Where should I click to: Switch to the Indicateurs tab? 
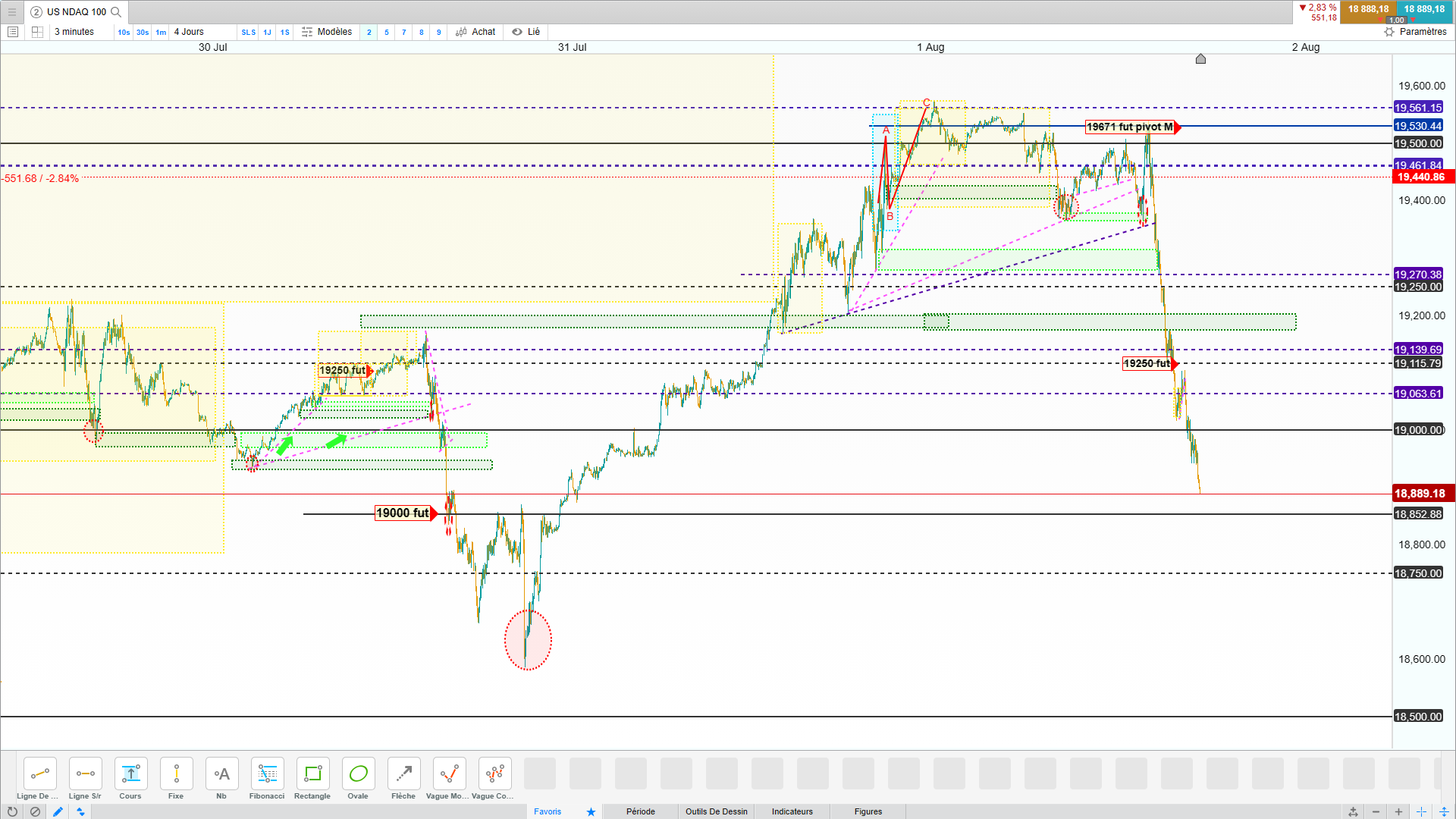tap(792, 811)
